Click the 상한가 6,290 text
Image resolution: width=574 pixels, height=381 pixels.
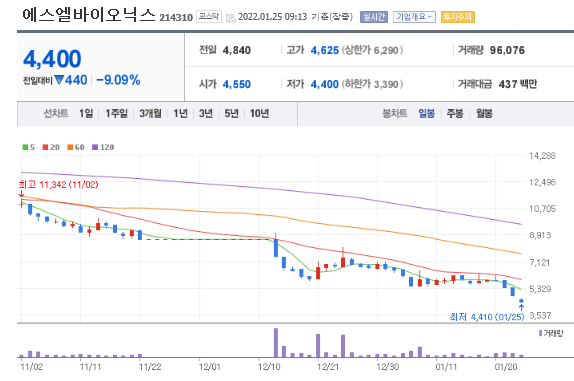[372, 50]
